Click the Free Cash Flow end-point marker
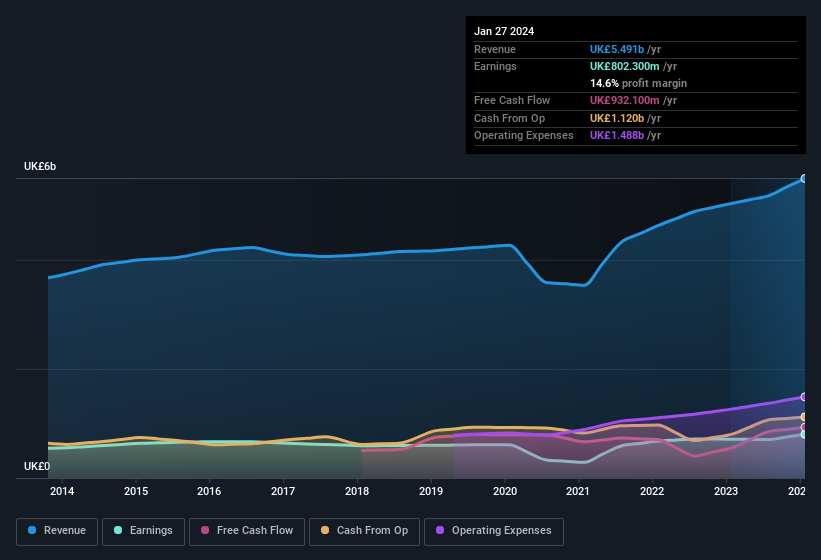 803,427
